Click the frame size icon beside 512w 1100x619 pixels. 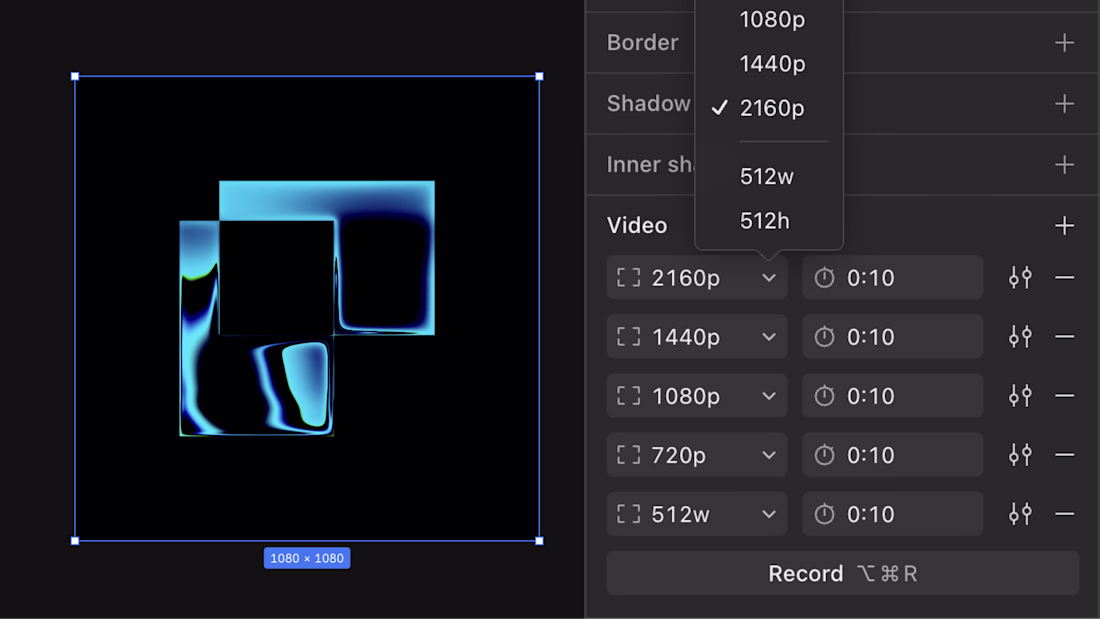click(629, 514)
